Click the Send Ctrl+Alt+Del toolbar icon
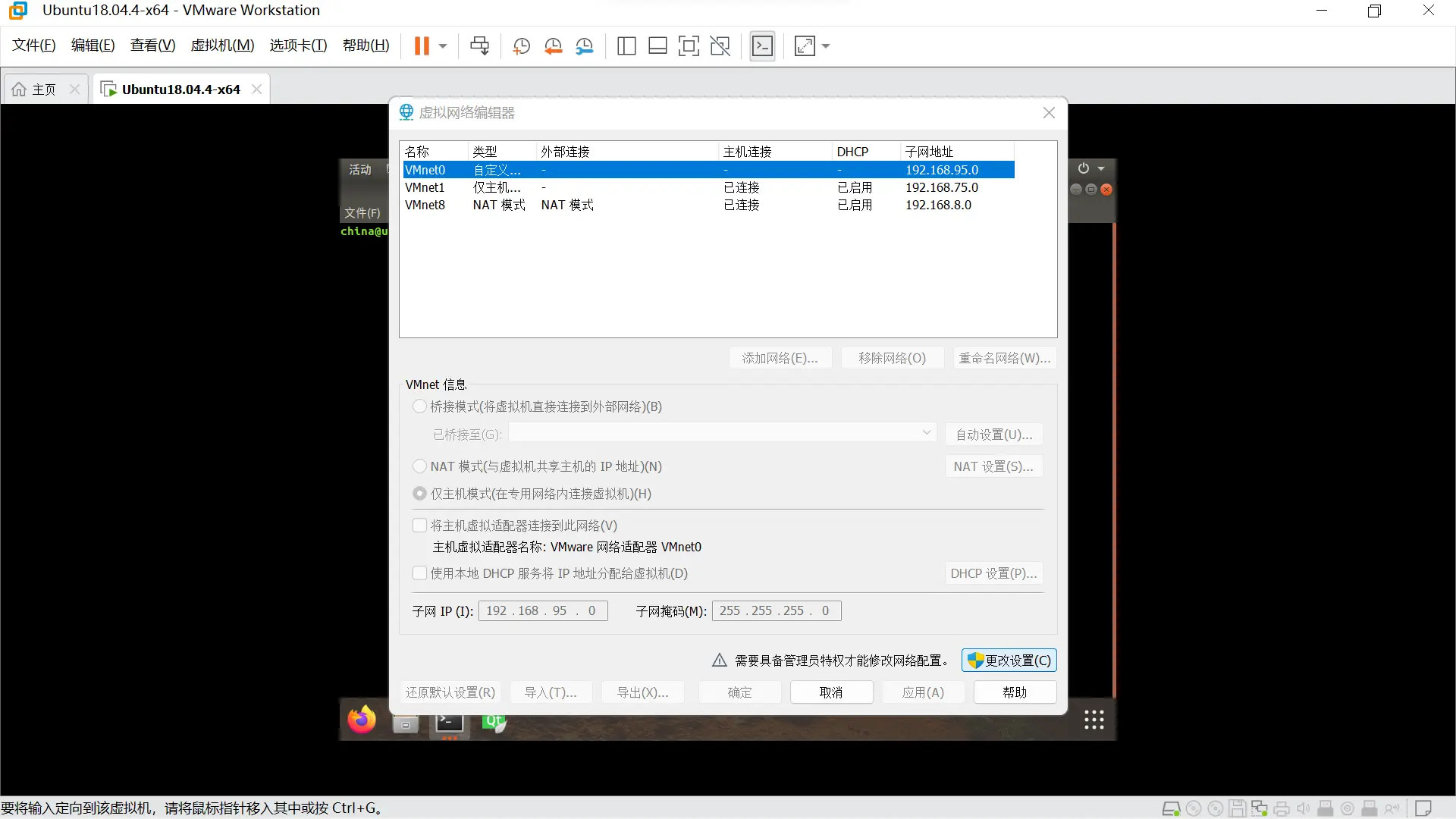Screen dimensions: 1456x819 point(479,46)
